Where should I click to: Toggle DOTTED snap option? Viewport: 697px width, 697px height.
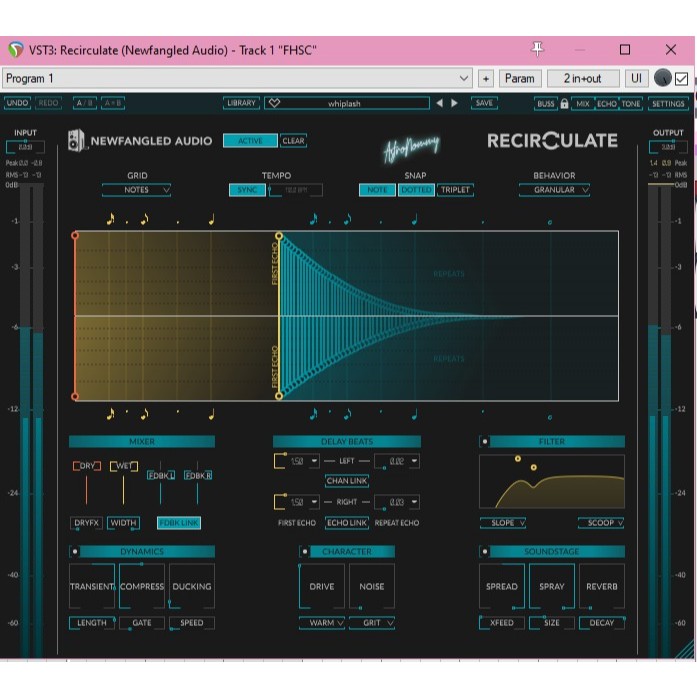[416, 190]
